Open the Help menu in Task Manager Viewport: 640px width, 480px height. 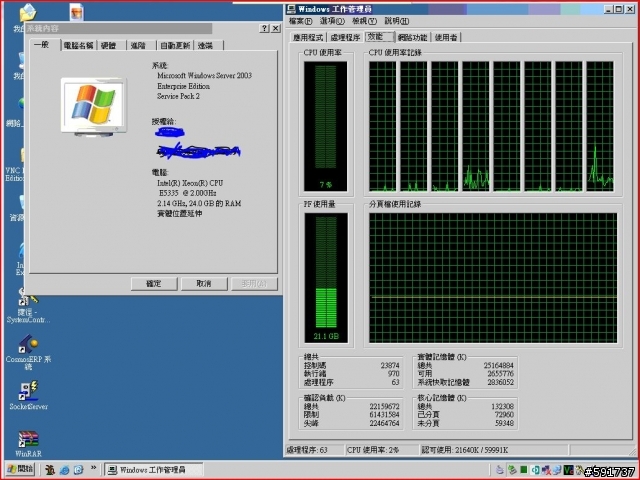coord(397,21)
